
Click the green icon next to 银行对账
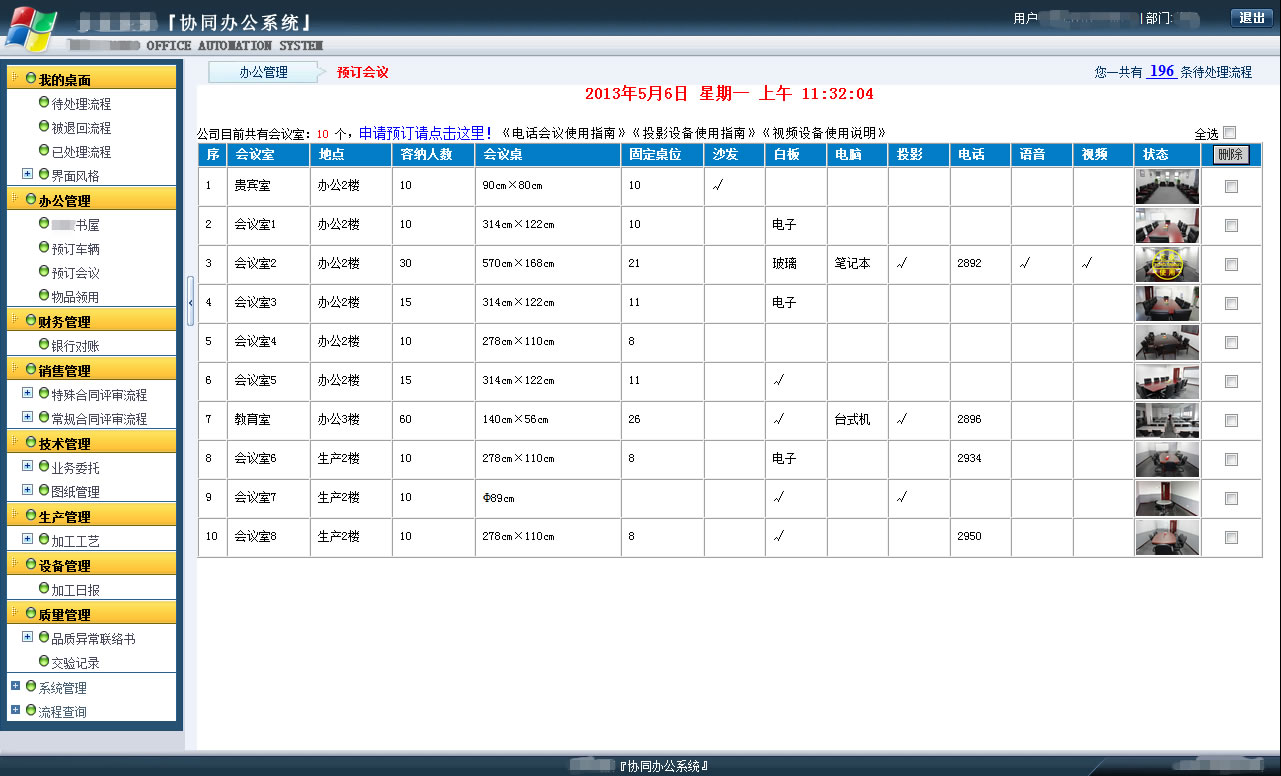44,345
